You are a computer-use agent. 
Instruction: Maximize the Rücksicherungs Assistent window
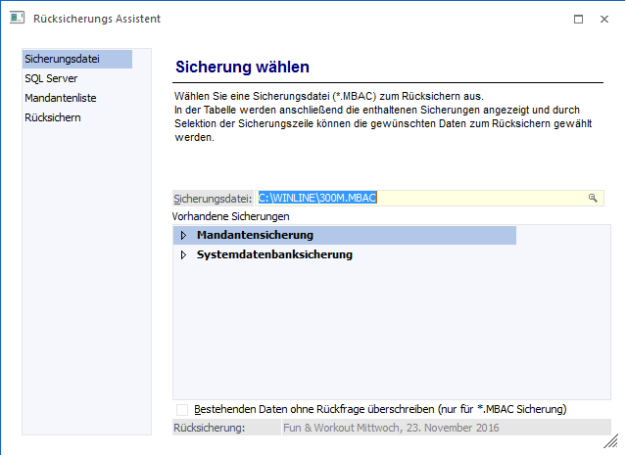(578, 19)
